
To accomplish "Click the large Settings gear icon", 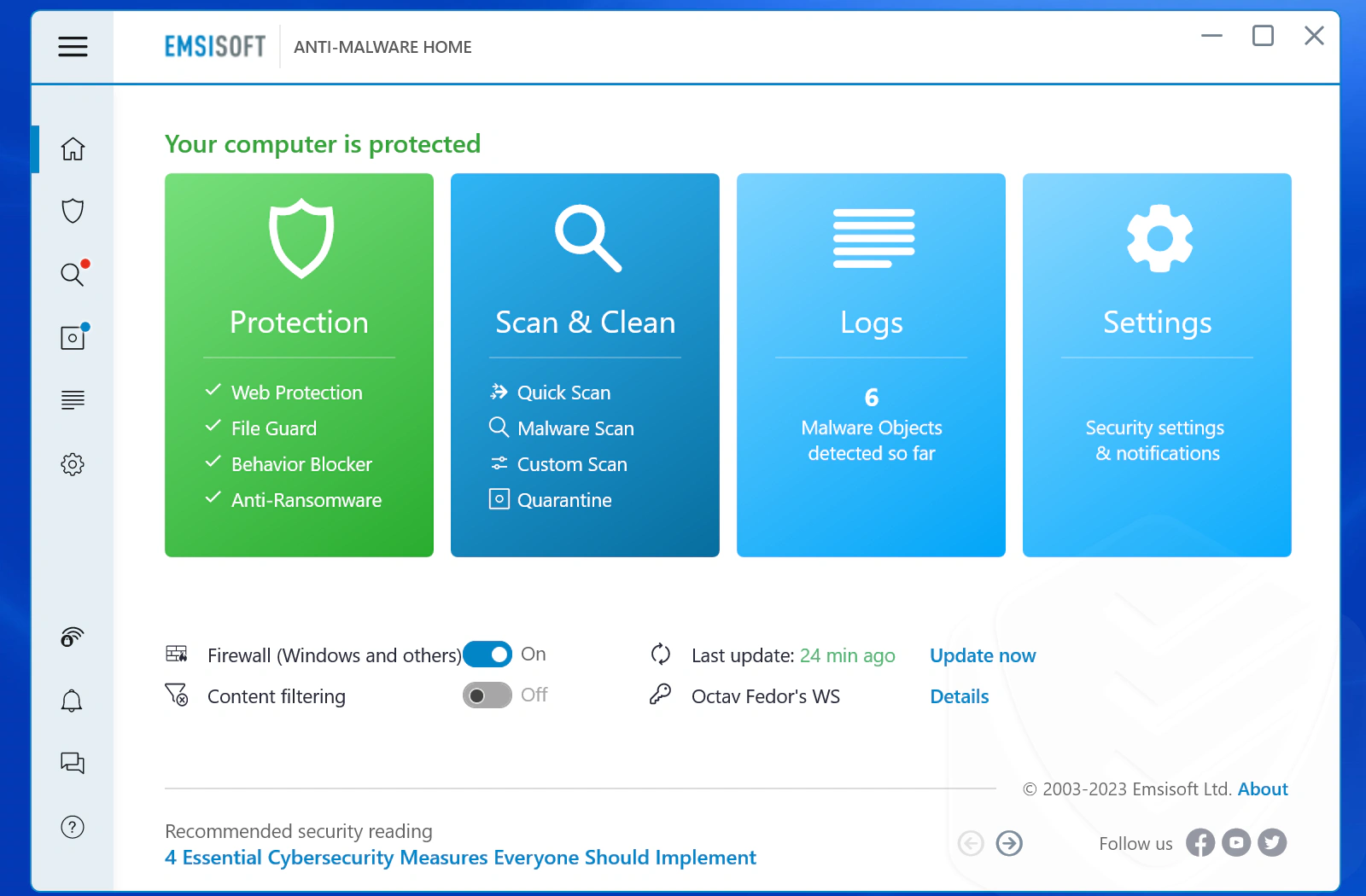I will 1159,238.
